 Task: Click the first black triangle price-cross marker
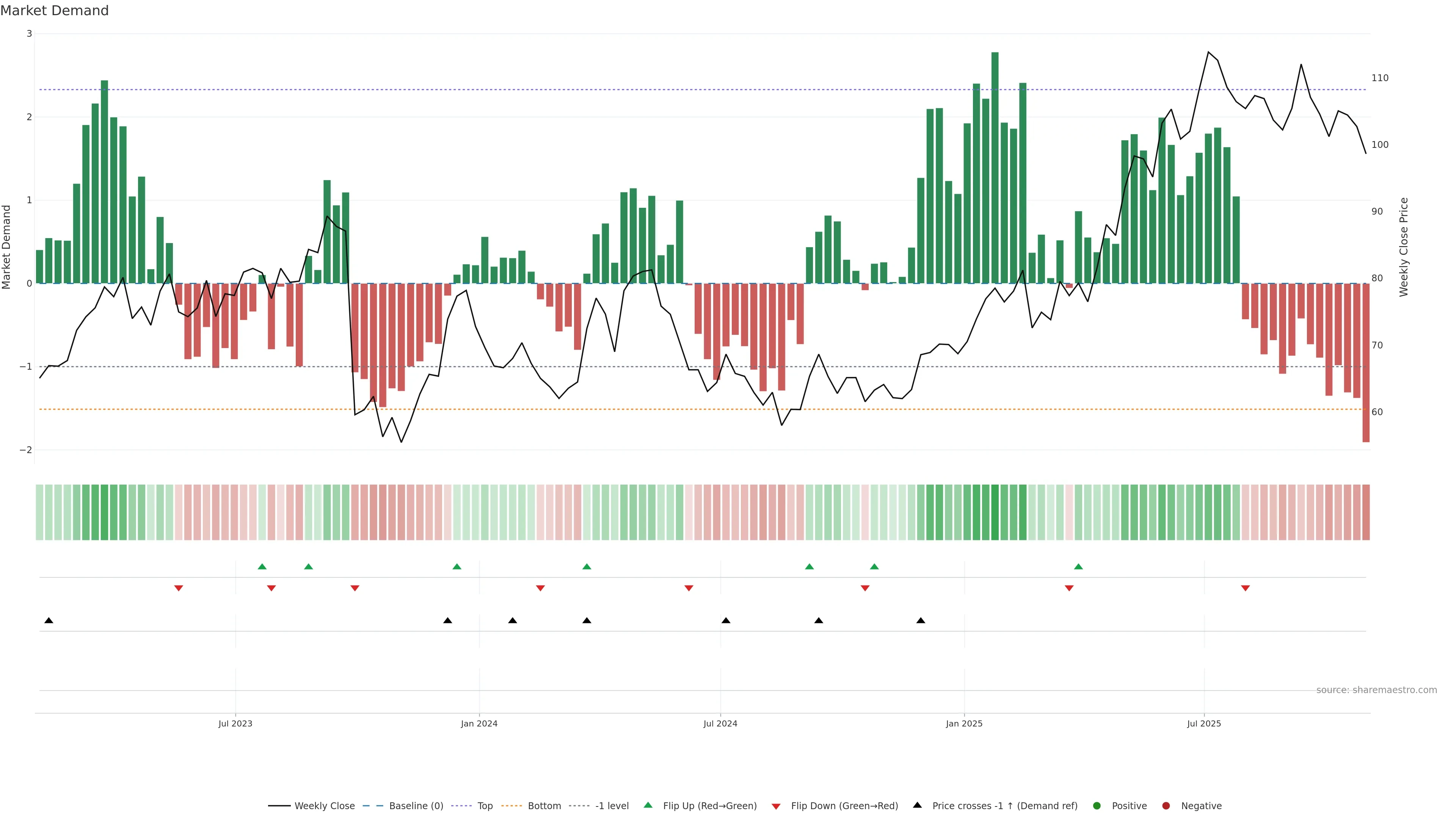coord(49,621)
